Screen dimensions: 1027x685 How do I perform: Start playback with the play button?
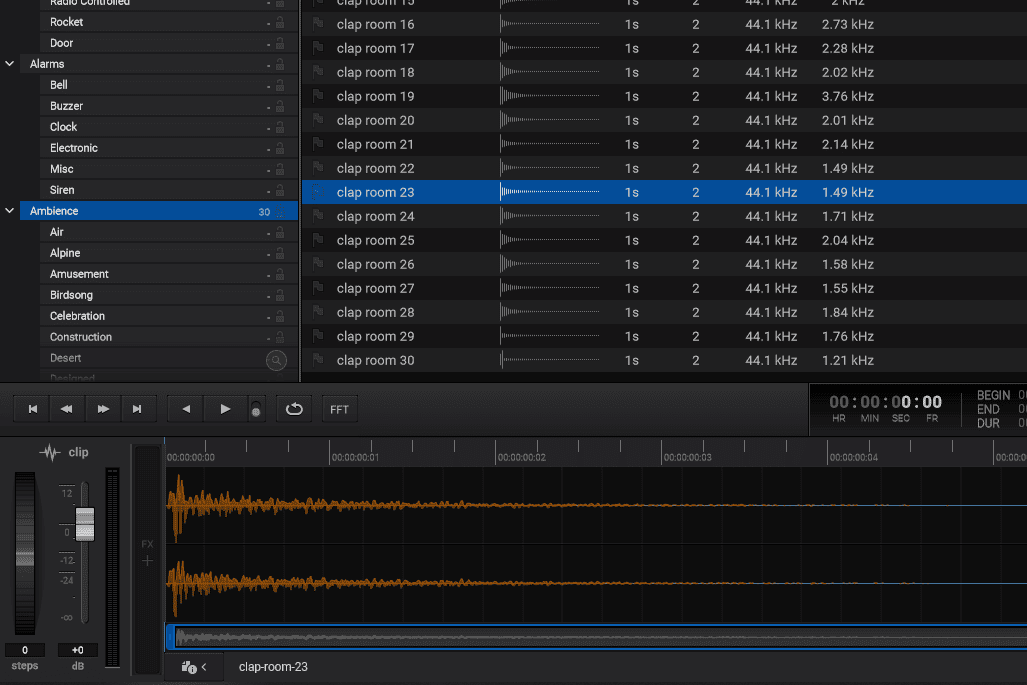pyautogui.click(x=224, y=409)
